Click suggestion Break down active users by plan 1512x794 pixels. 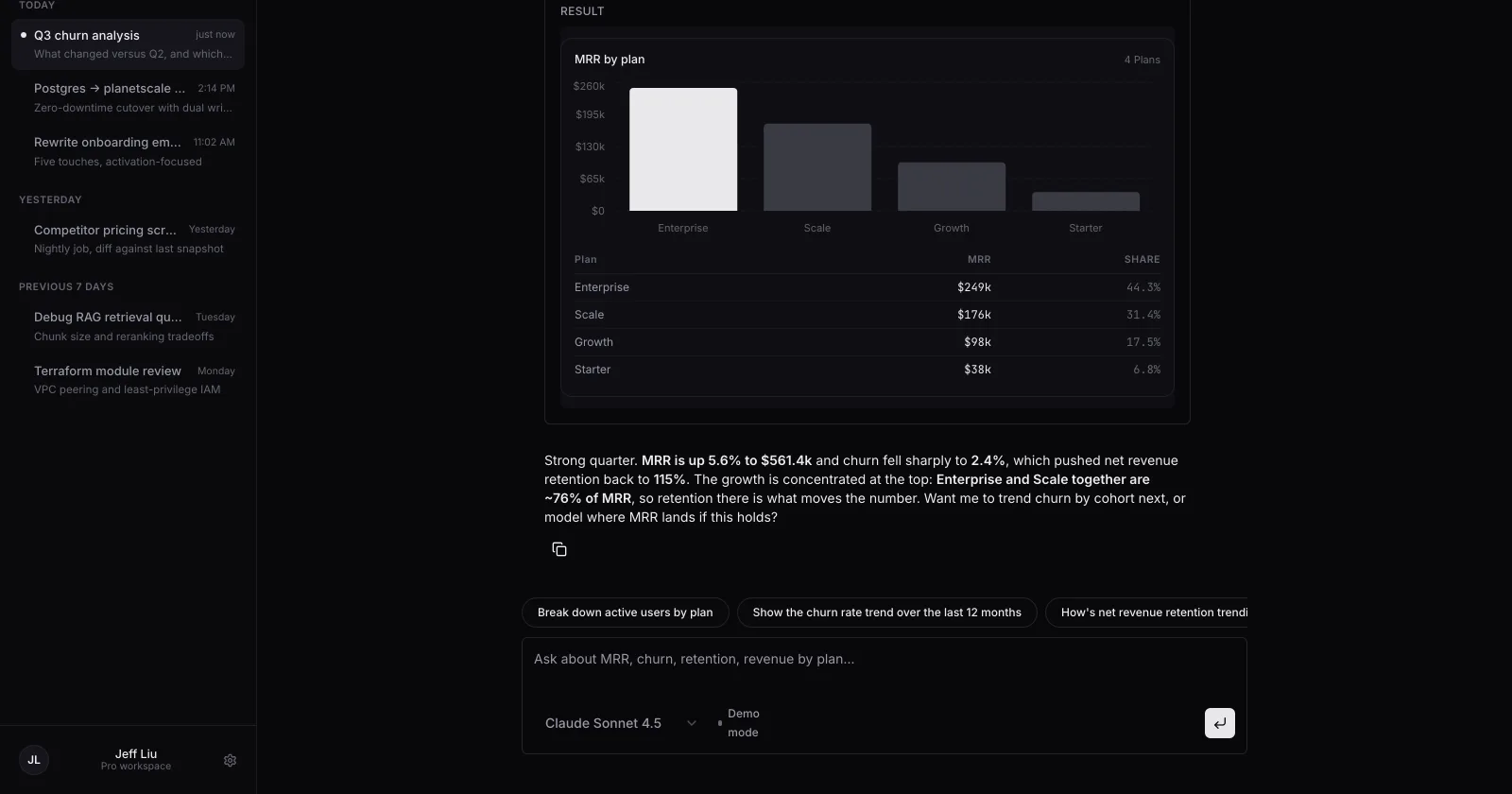[625, 613]
